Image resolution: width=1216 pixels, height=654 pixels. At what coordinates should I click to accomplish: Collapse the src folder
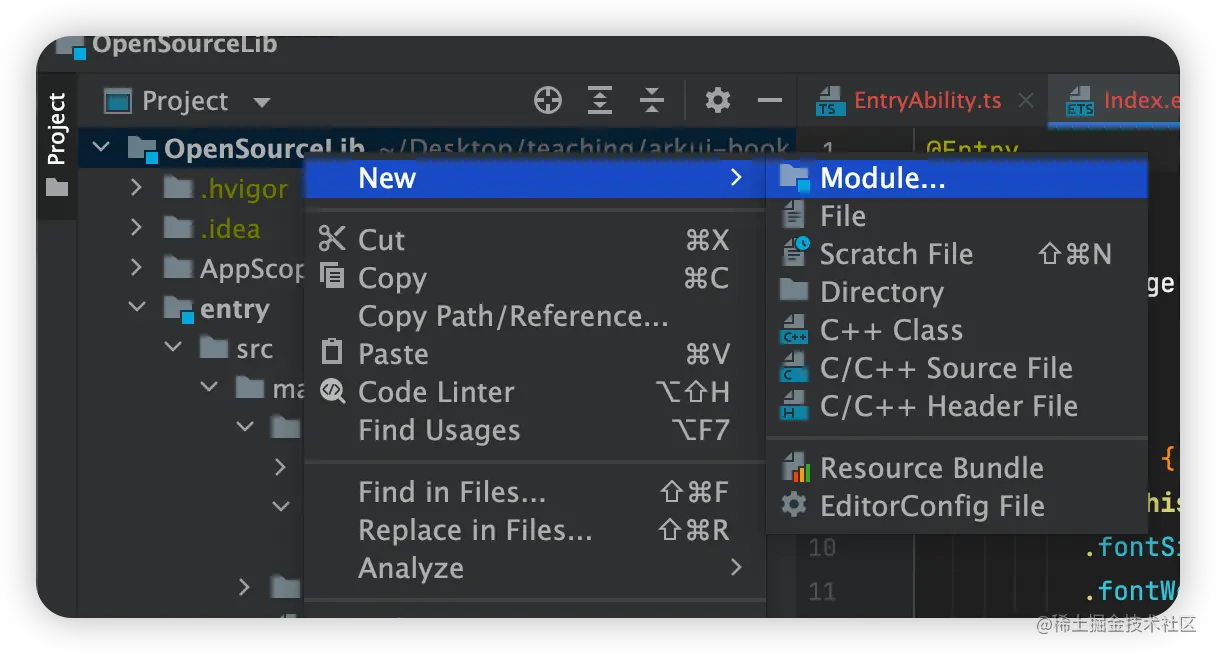pyautogui.click(x=174, y=347)
